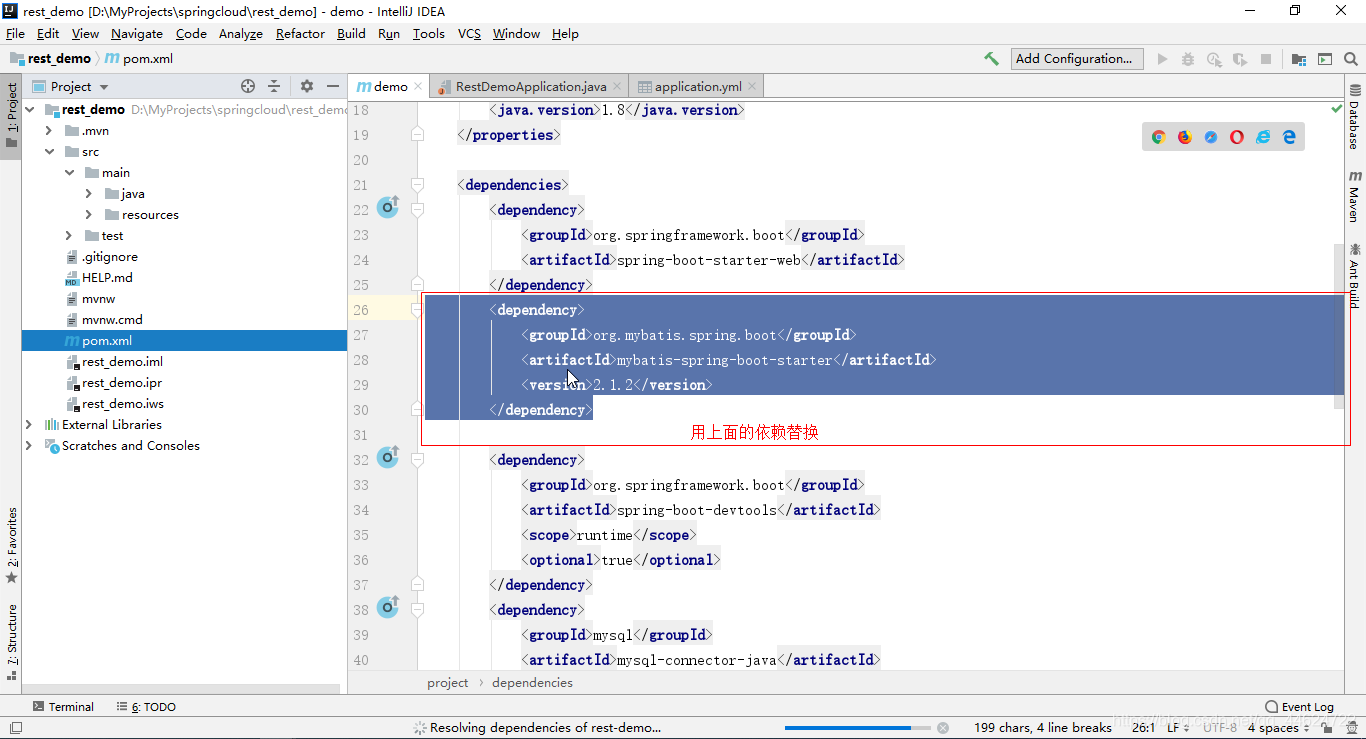
Task: Open Search Everywhere with the magnifier icon
Action: click(1350, 58)
